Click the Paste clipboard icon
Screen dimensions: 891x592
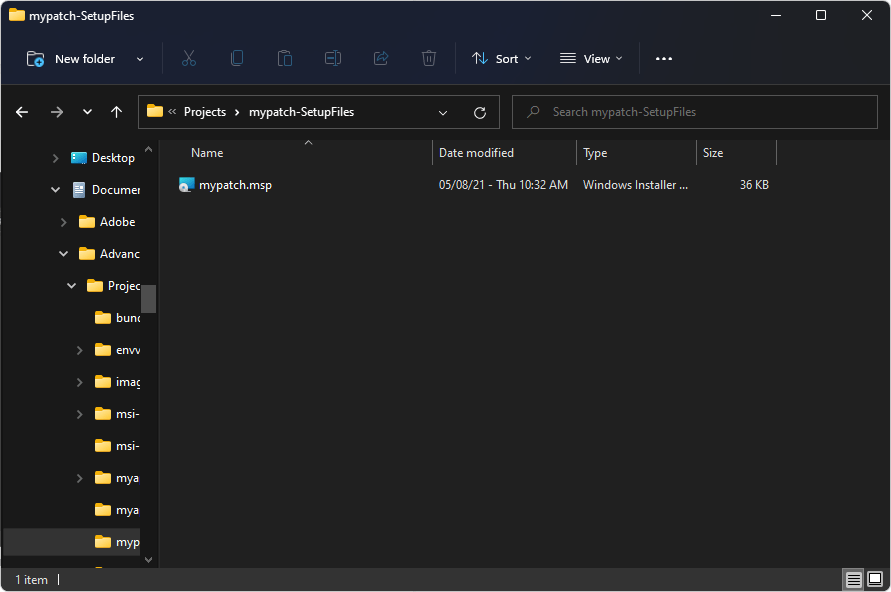point(285,59)
